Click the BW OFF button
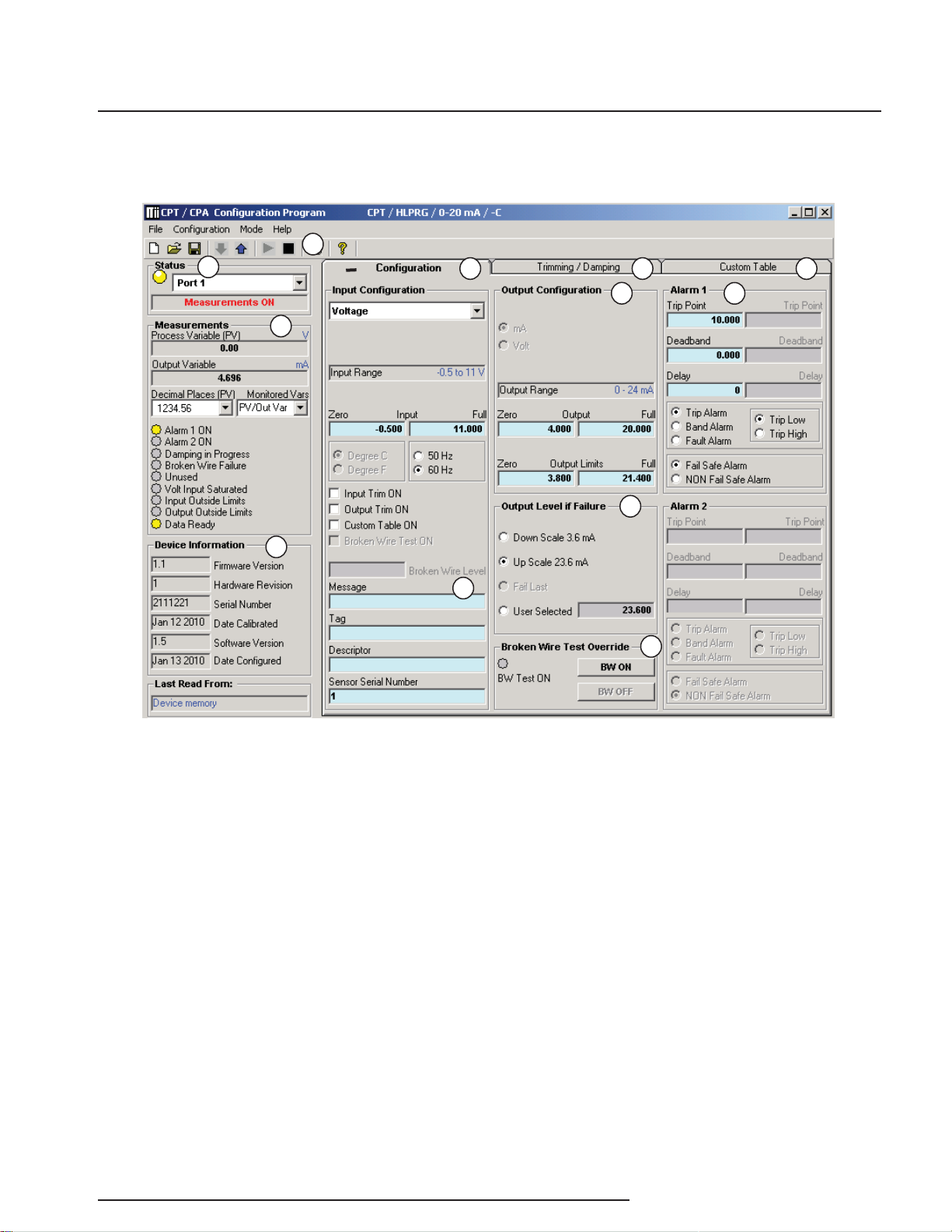The height and width of the screenshot is (1232, 952). coord(616,692)
